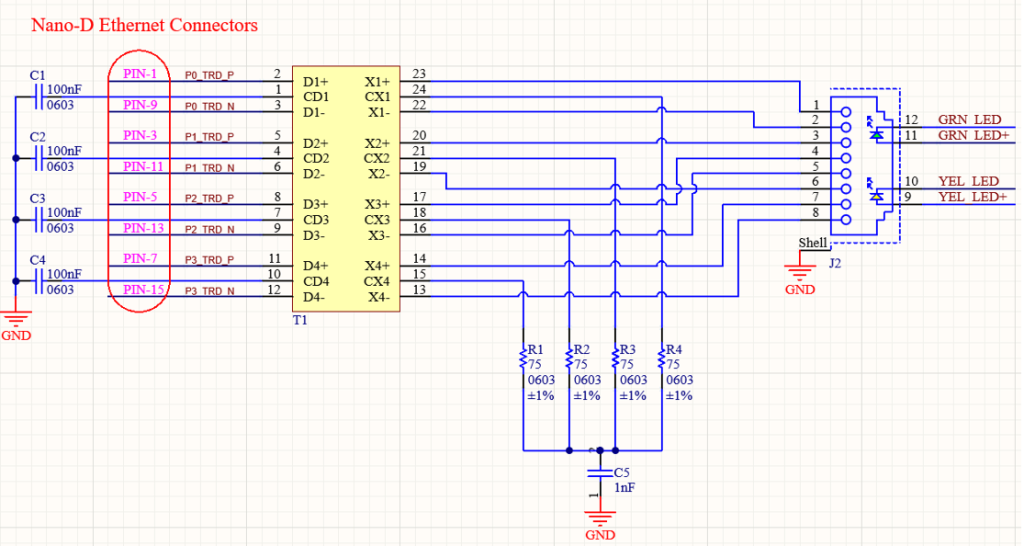Select the C4 capacitor symbol
1024x546 pixels.
point(39,281)
